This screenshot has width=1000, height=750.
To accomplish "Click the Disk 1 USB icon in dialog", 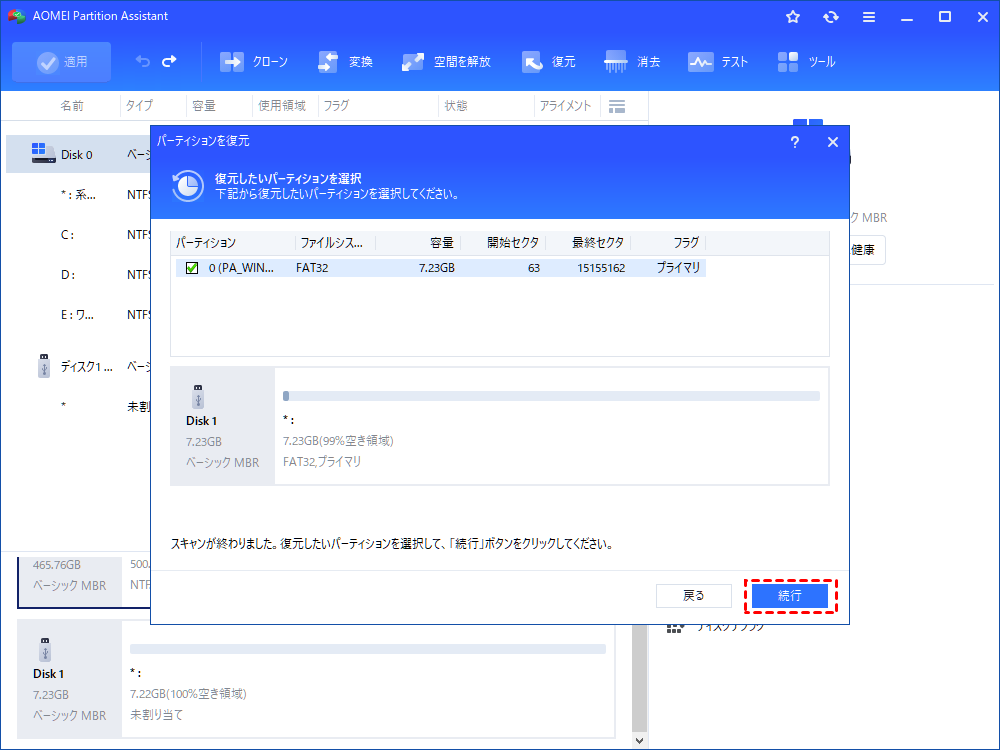I will coord(198,396).
